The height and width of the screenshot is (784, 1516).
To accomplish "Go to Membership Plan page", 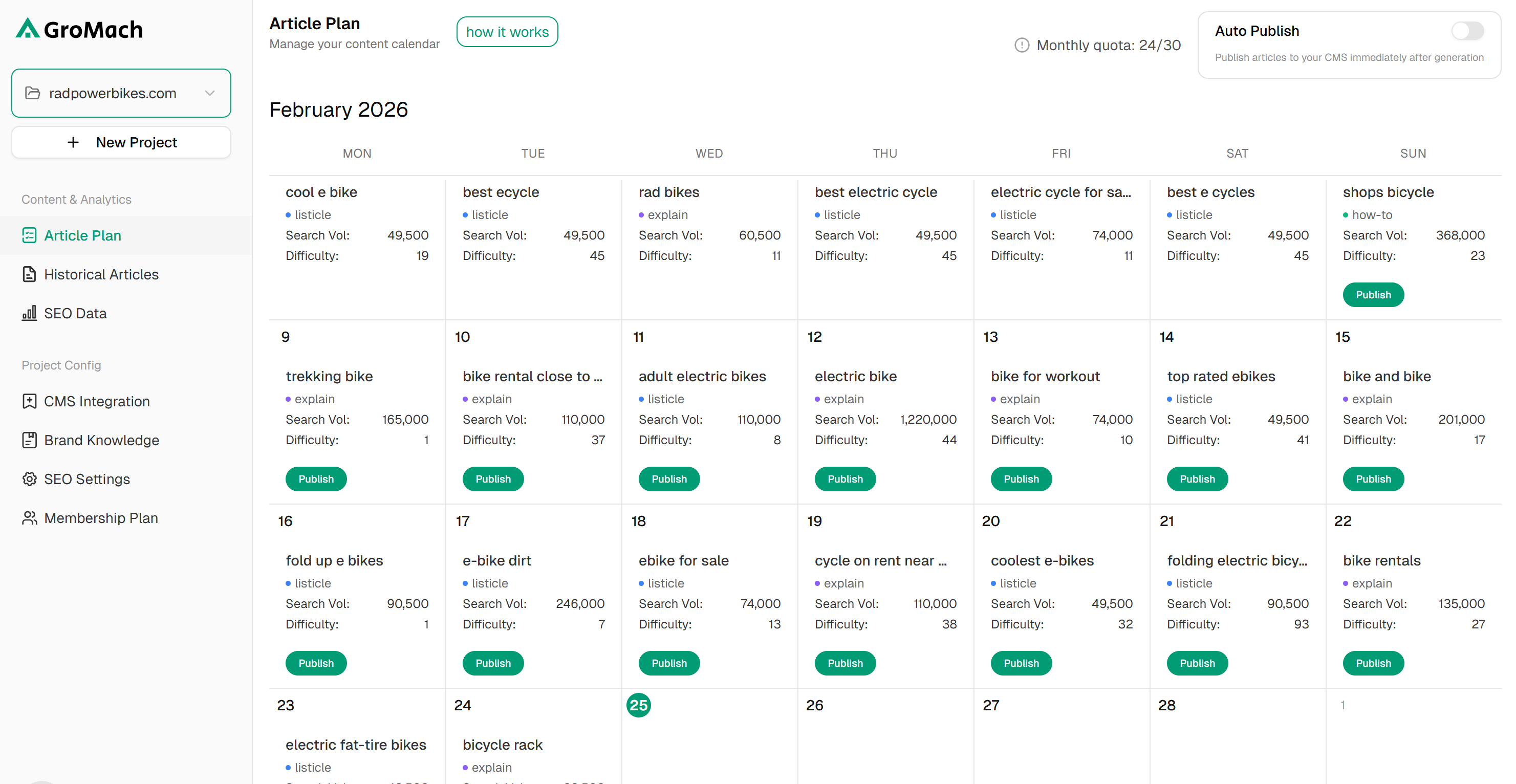I will tap(101, 518).
